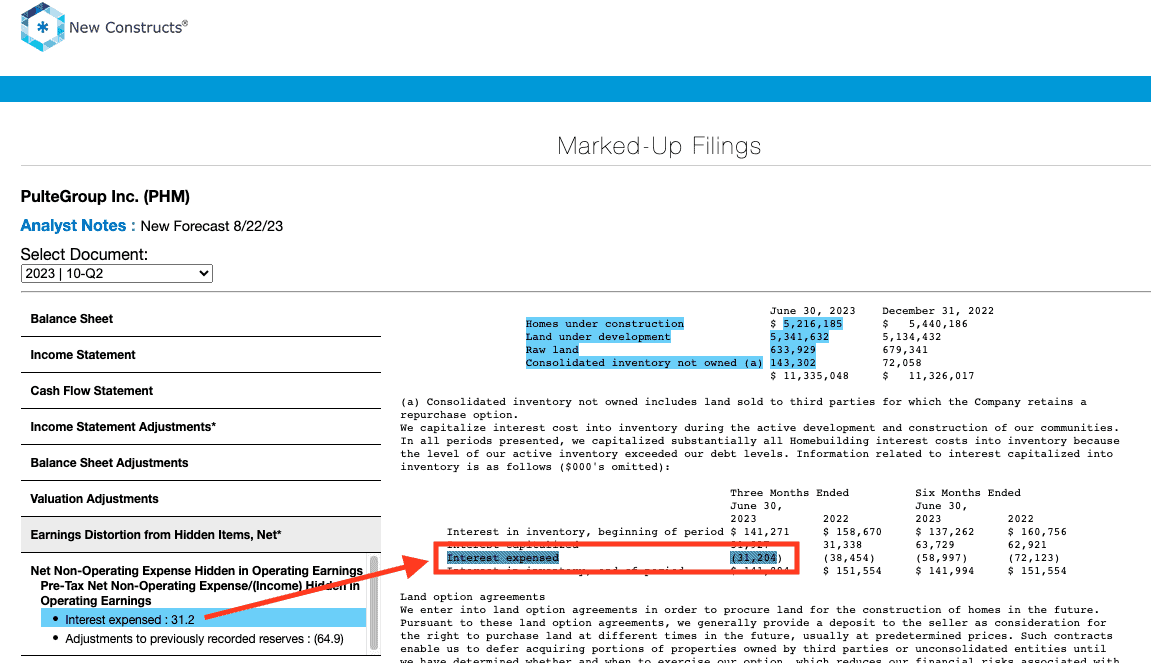
Task: Collapse Earnings Distortion from Hidden Items section
Action: click(200, 535)
